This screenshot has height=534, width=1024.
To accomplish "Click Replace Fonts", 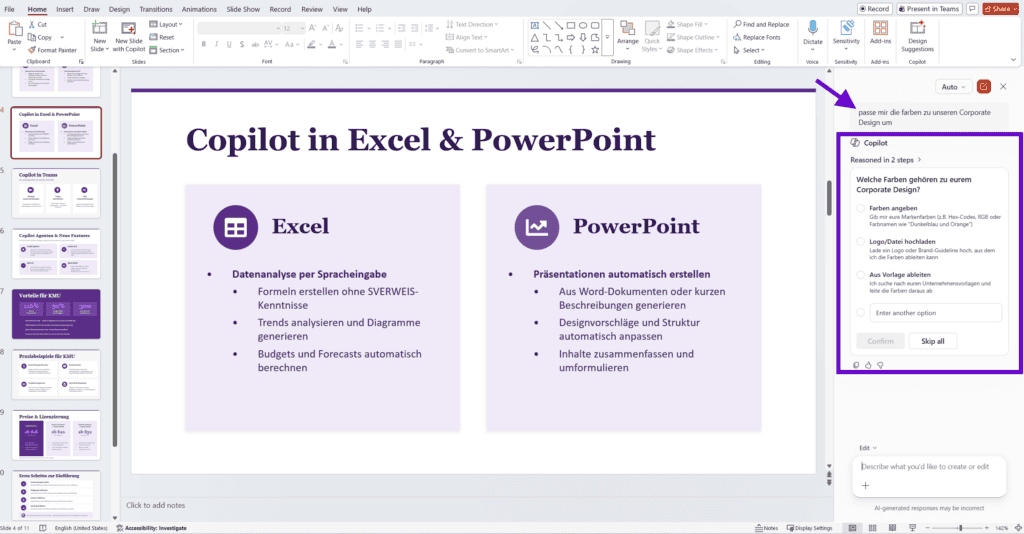I will point(757,37).
